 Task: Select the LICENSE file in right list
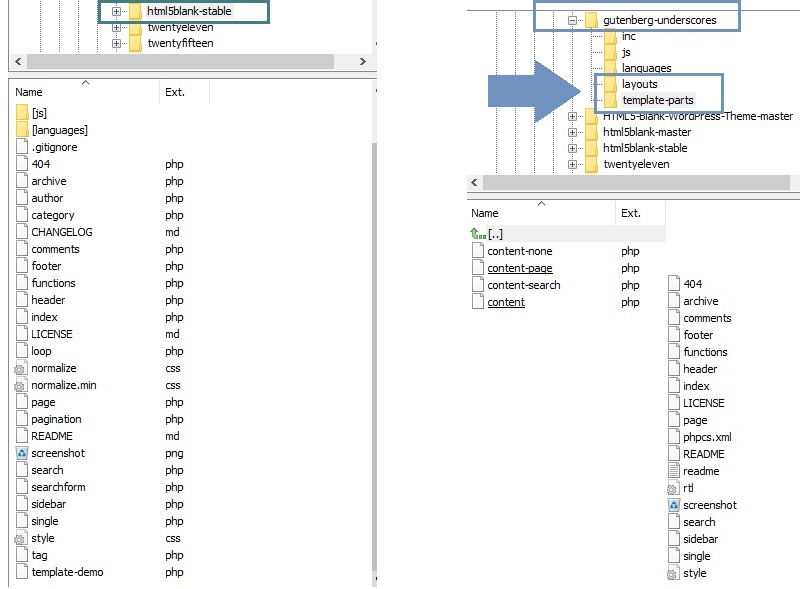(x=704, y=403)
